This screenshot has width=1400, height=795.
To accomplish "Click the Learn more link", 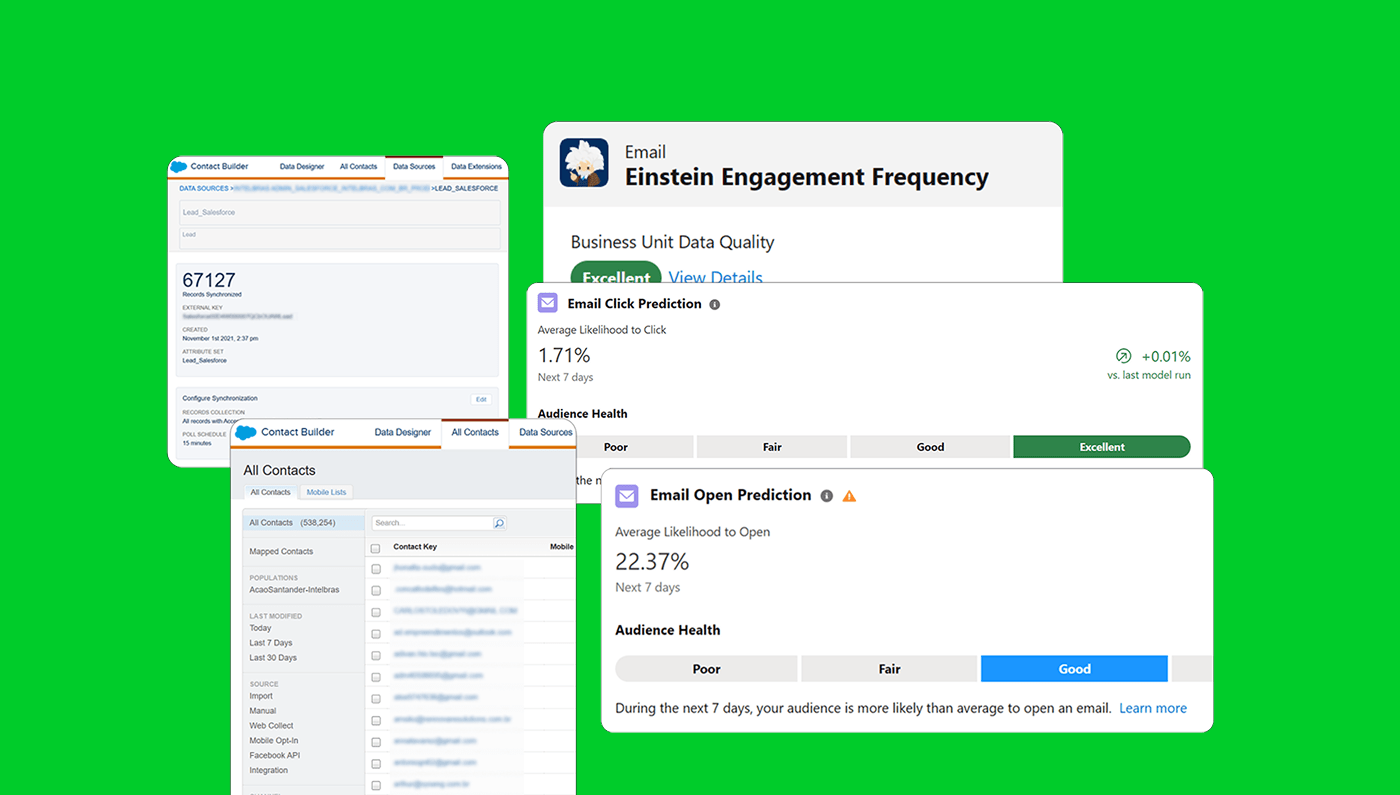I will click(1153, 708).
